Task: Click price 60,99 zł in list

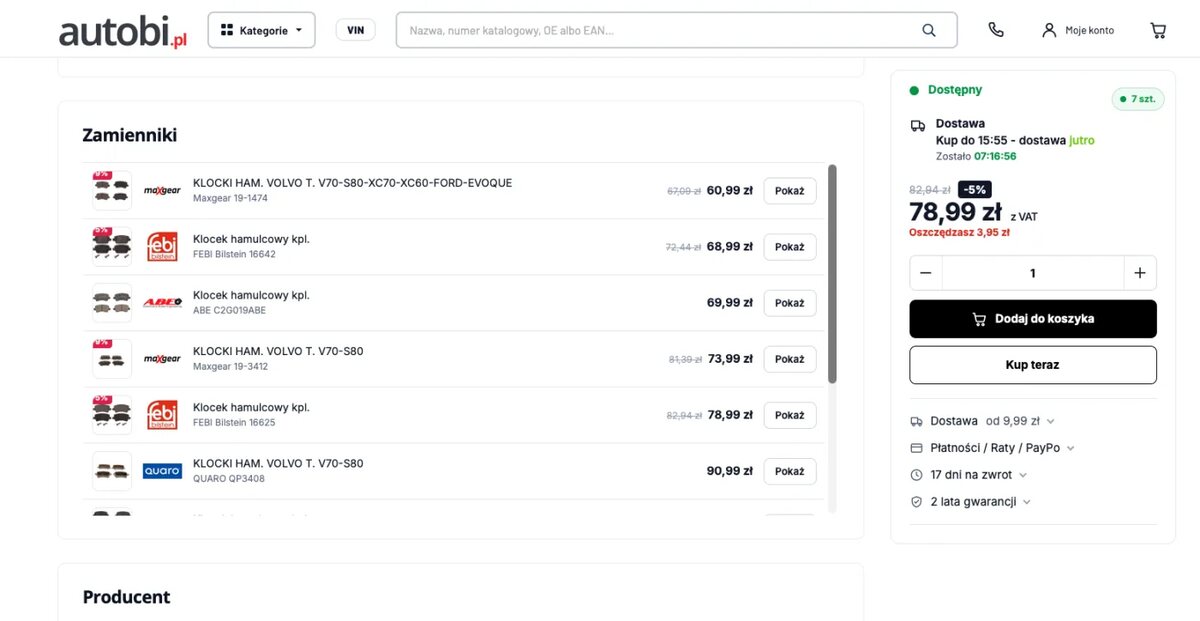Action: coord(730,190)
